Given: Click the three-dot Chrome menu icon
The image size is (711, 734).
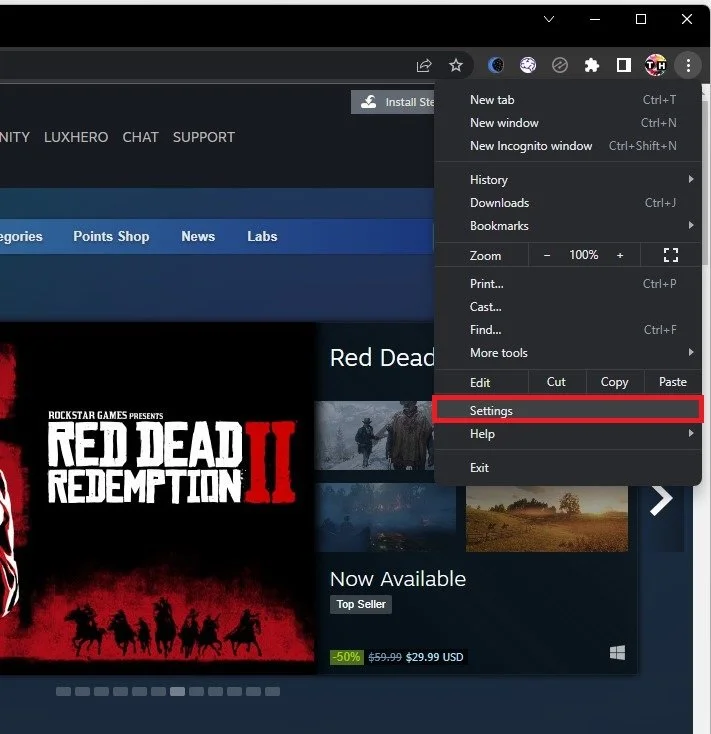Looking at the screenshot, I should (688, 65).
